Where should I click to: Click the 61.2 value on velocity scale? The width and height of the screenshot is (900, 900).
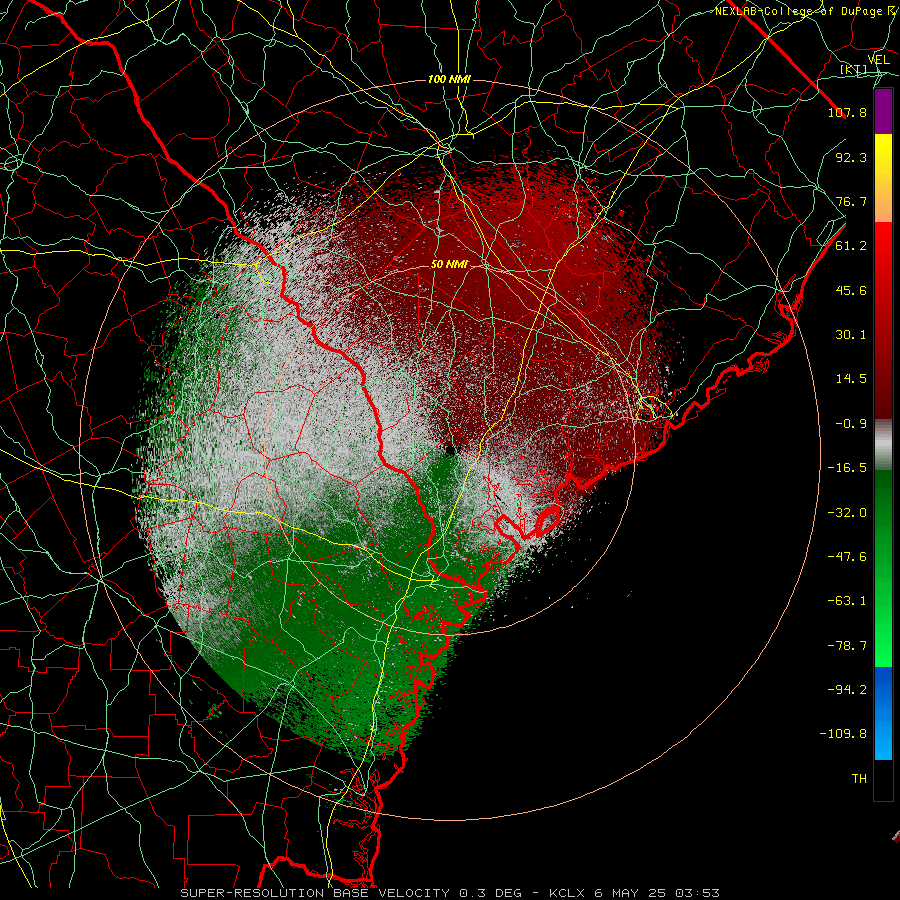(851, 246)
